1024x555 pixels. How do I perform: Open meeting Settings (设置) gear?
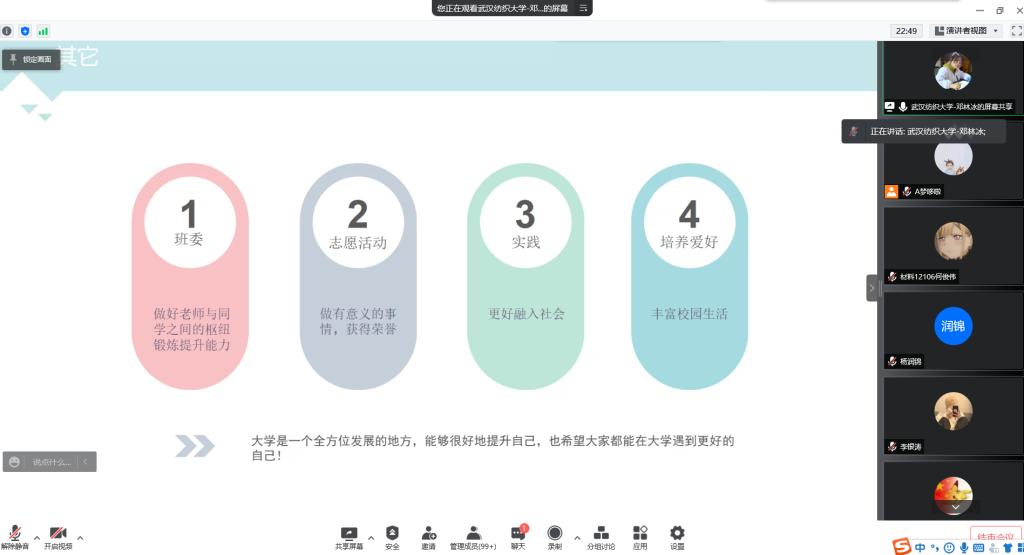pos(677,537)
